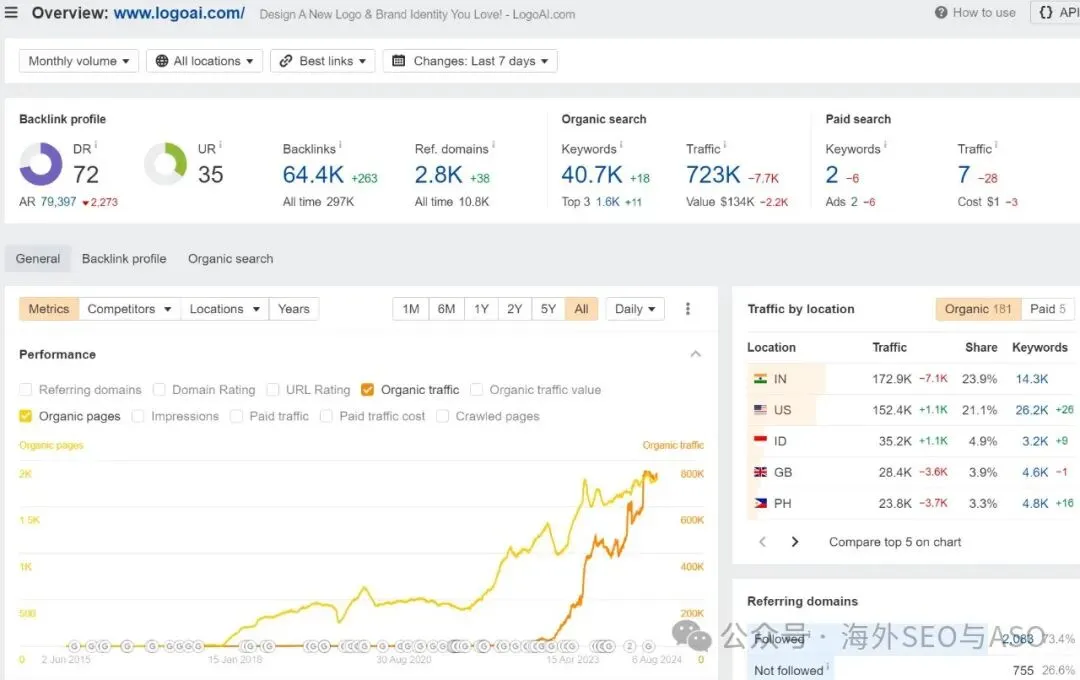Enable the Crawled pages checkbox

(443, 416)
